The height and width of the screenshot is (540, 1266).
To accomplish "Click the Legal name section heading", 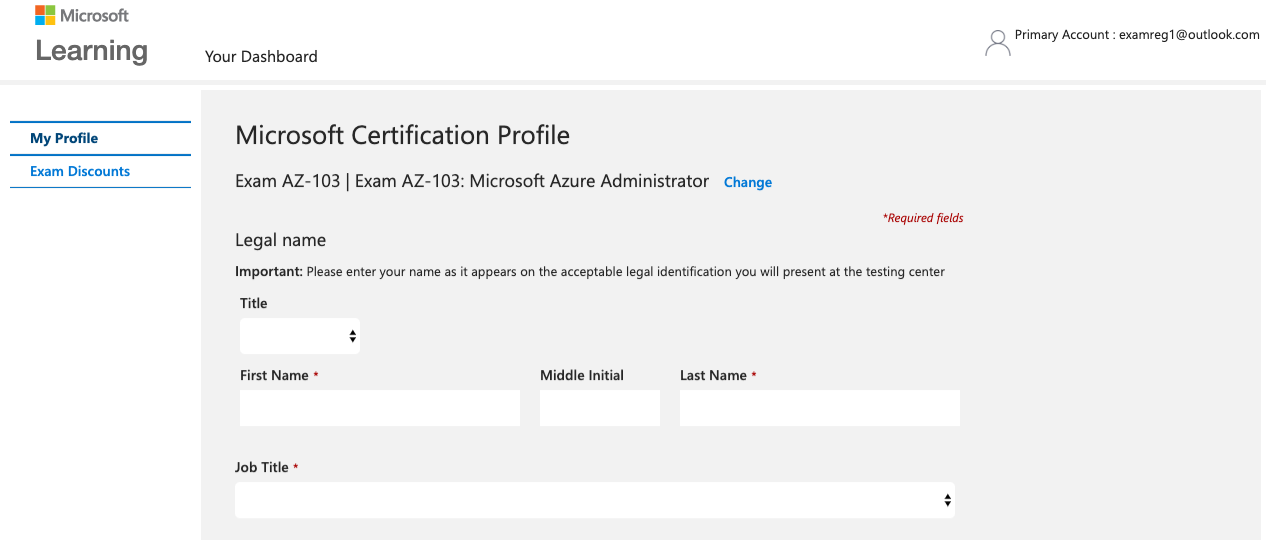I will 280,240.
